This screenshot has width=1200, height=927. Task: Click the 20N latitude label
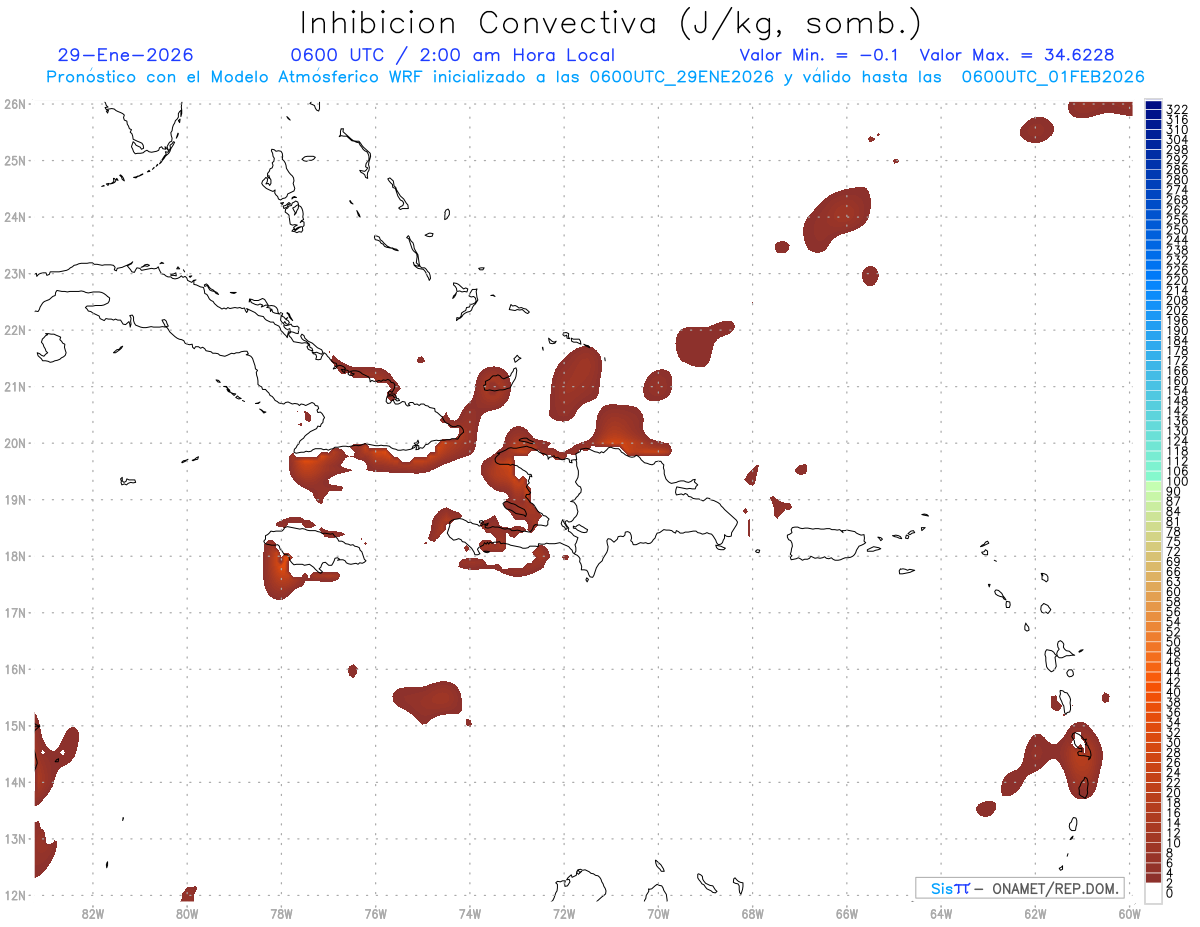click(14, 442)
